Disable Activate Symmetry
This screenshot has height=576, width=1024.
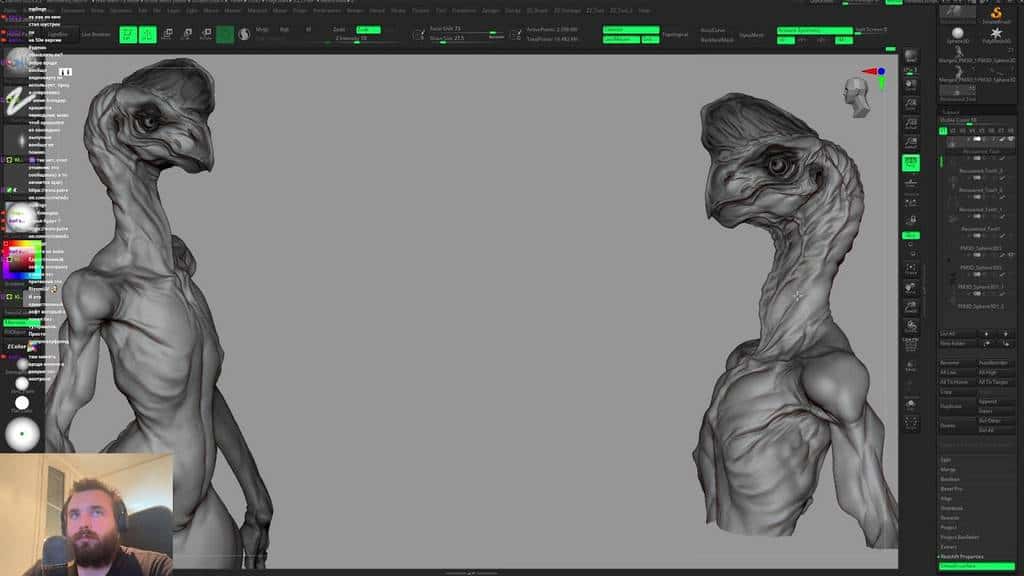[x=814, y=30]
